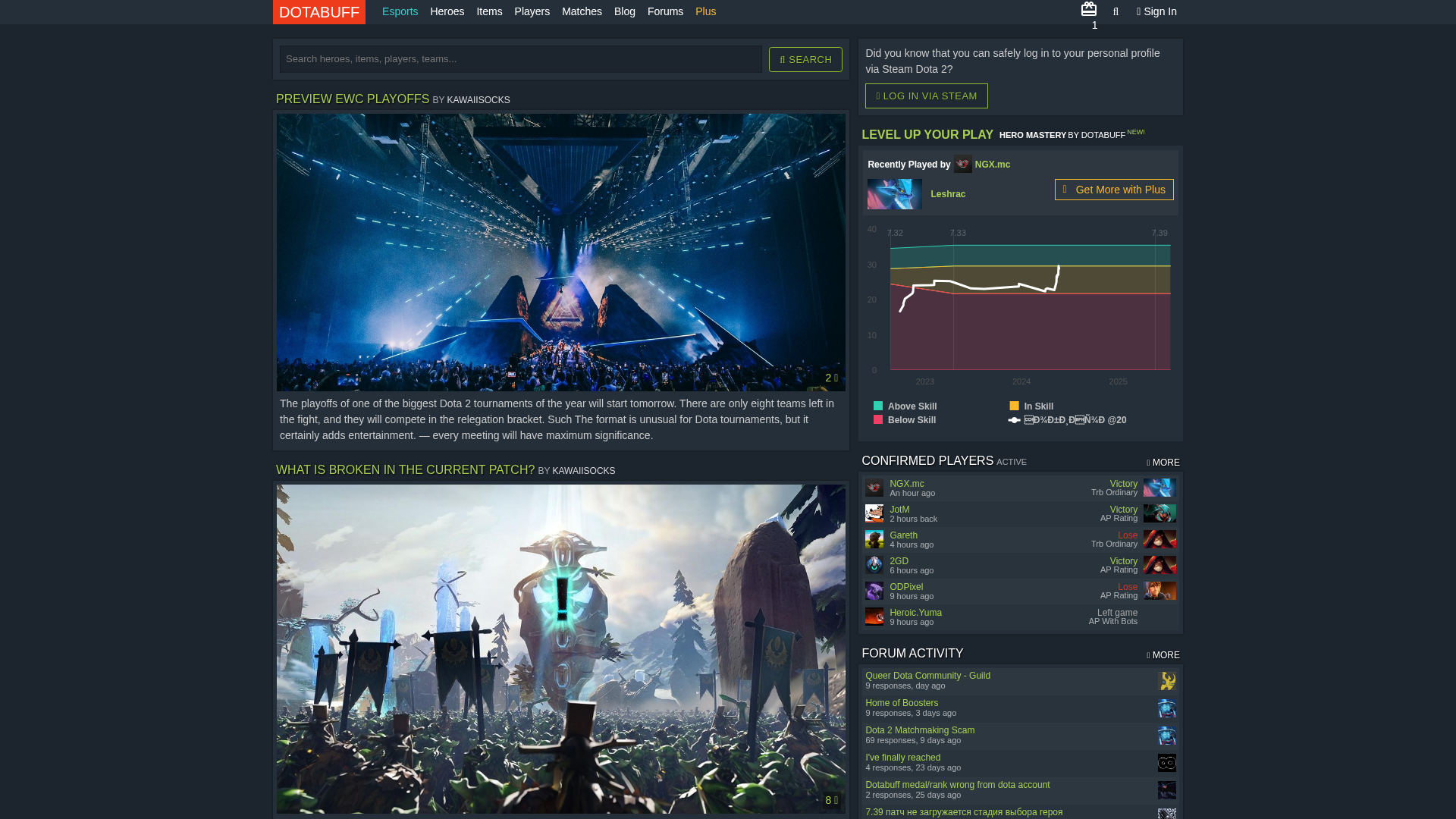
Task: Open the Esports menu
Action: (400, 11)
